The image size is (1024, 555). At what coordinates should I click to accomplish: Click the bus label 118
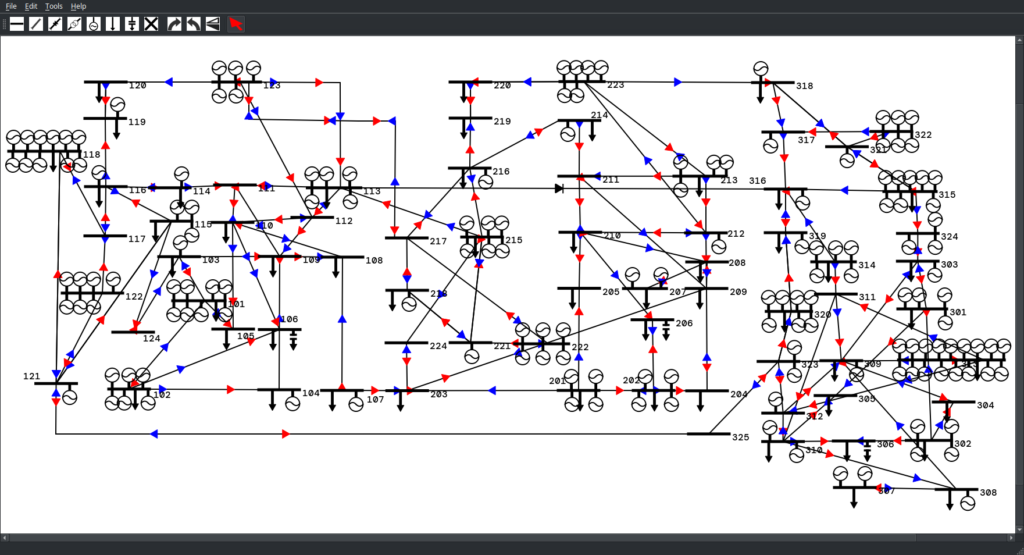[92, 155]
